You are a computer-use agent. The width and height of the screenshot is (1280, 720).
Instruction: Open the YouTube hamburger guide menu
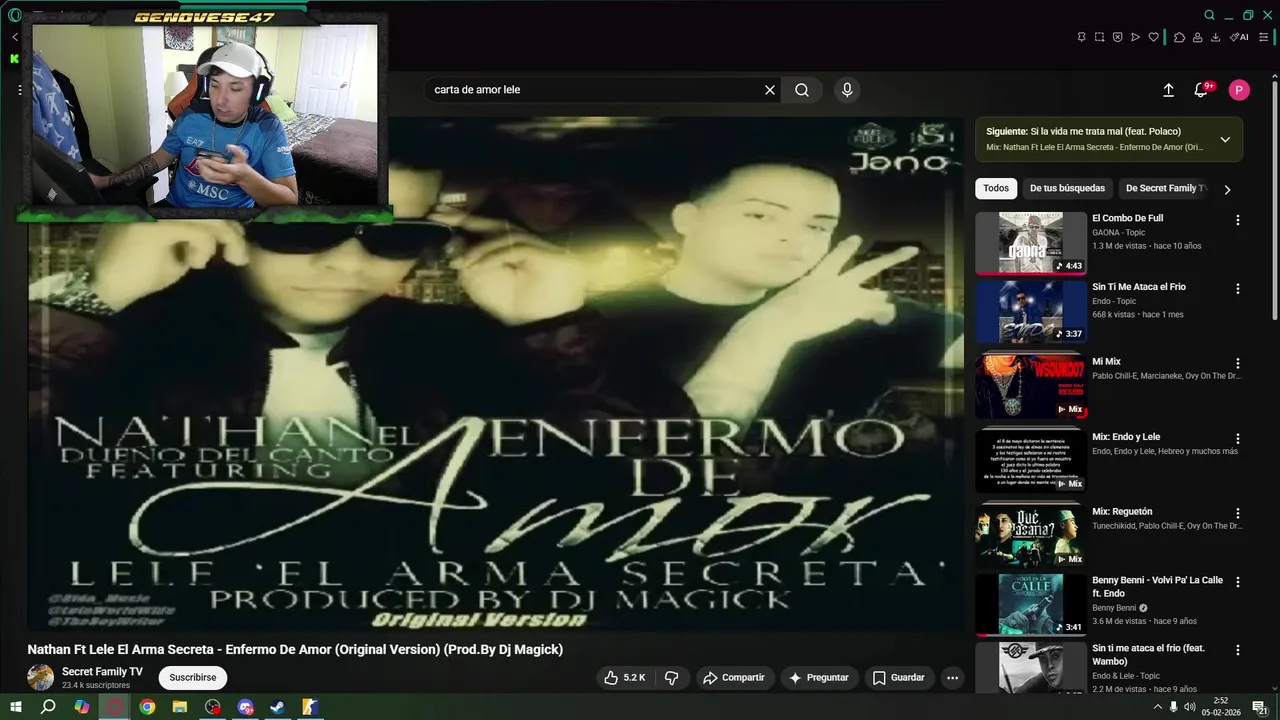point(19,90)
